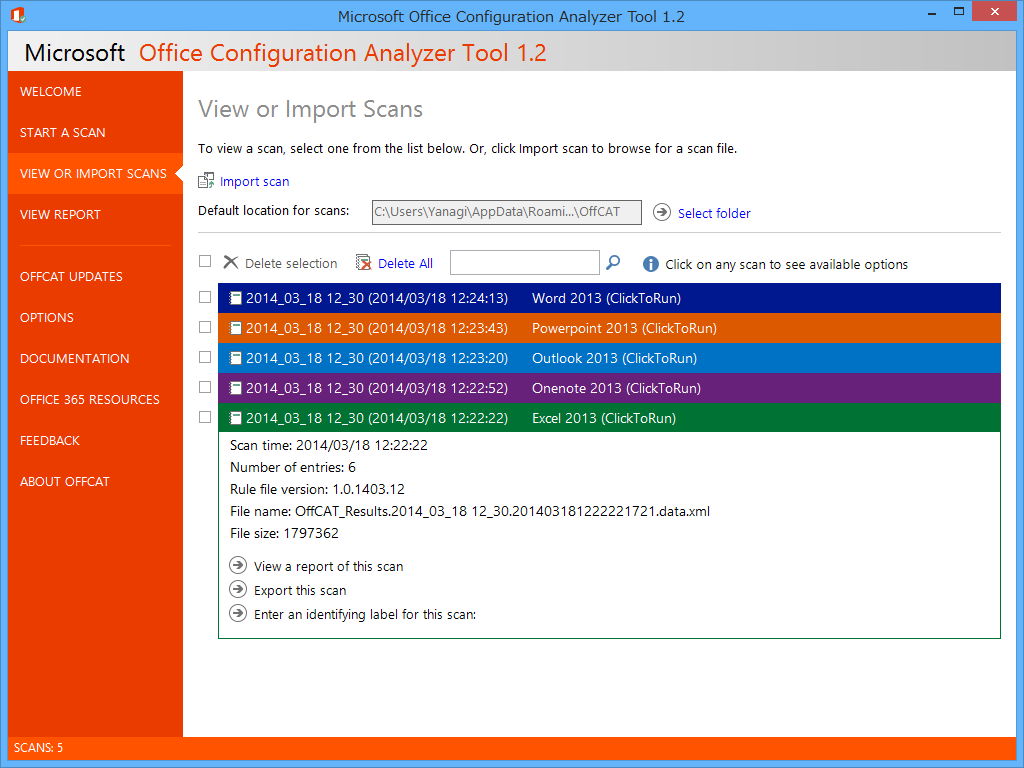Click the 'Scan time: 2014/03/18 12:22:22' text
The width and height of the screenshot is (1024, 768).
(x=329, y=445)
